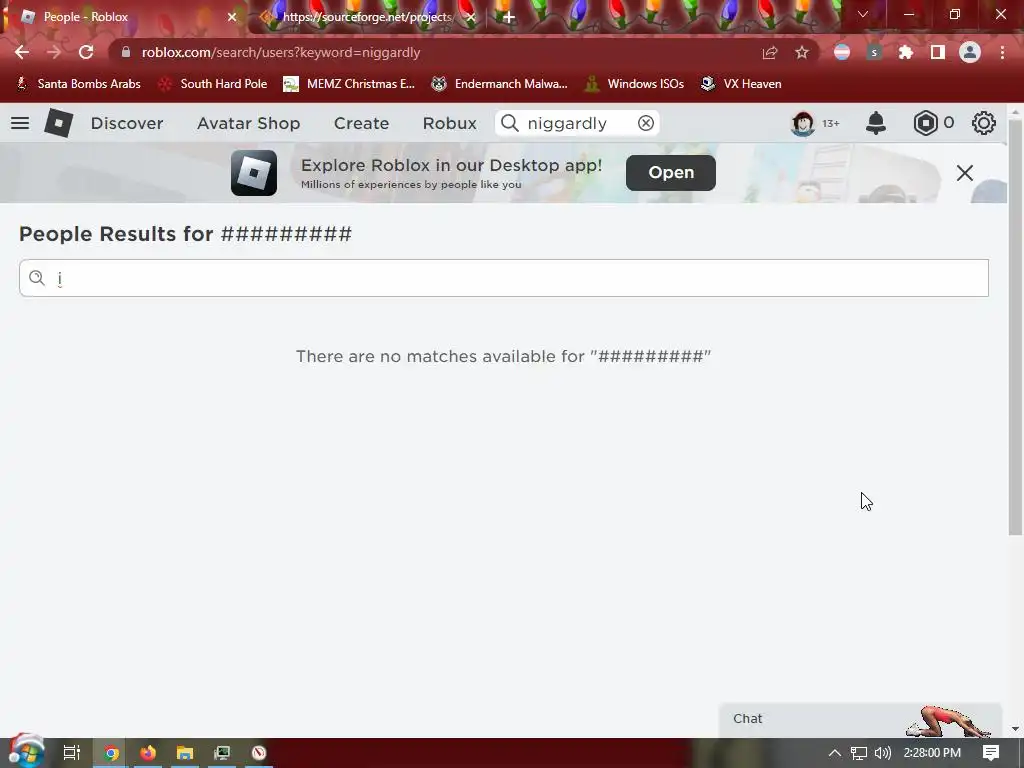Close the Desktop app banner
This screenshot has width=1024, height=768.
[965, 173]
